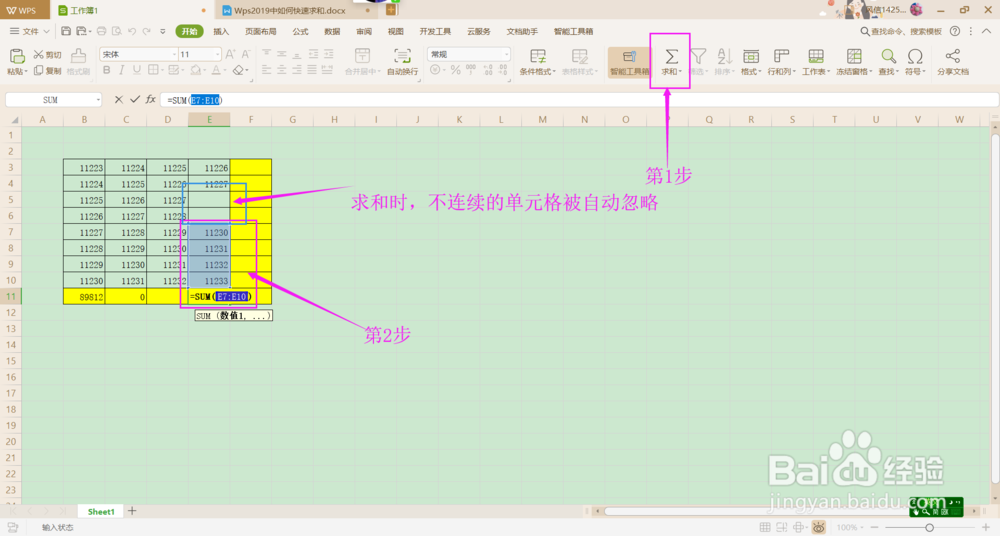Screen dimensions: 1000x536
Task: Add a new sheet with plus button
Action: tap(132, 510)
